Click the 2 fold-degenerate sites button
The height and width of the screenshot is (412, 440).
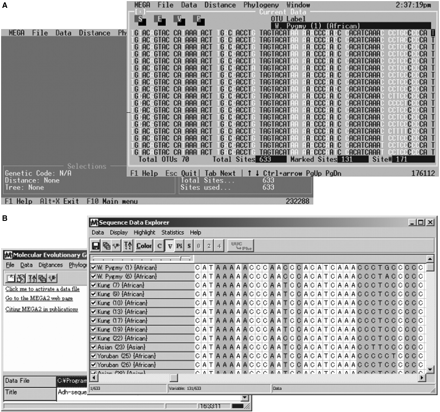click(209, 246)
